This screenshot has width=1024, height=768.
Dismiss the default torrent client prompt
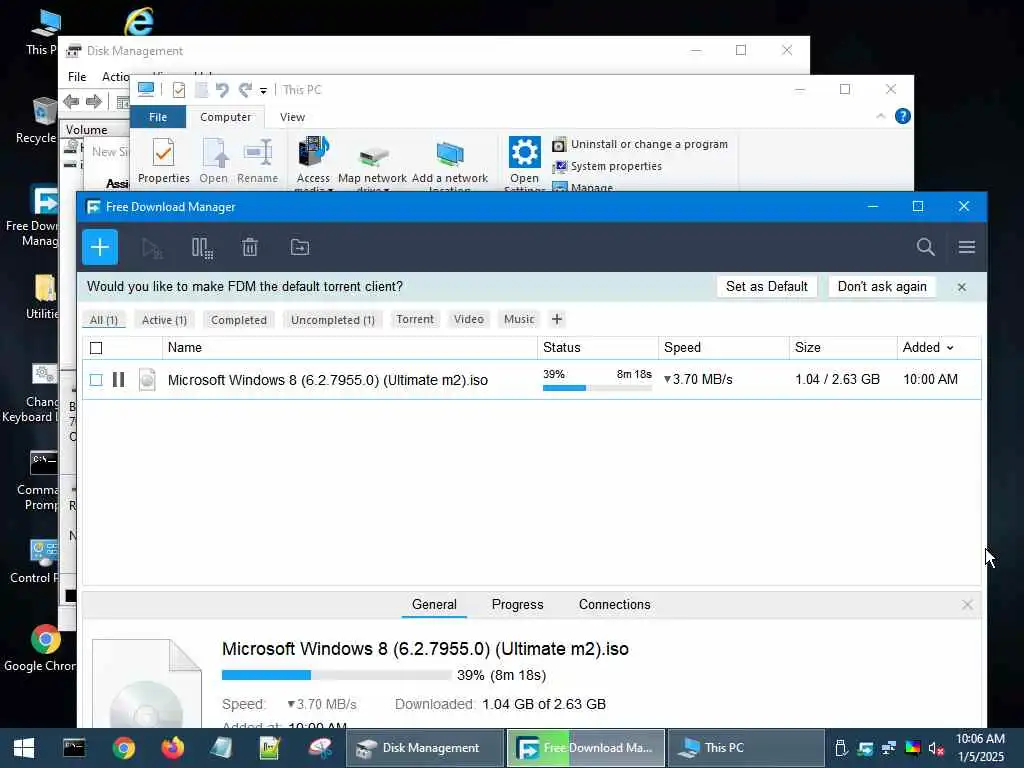point(961,287)
